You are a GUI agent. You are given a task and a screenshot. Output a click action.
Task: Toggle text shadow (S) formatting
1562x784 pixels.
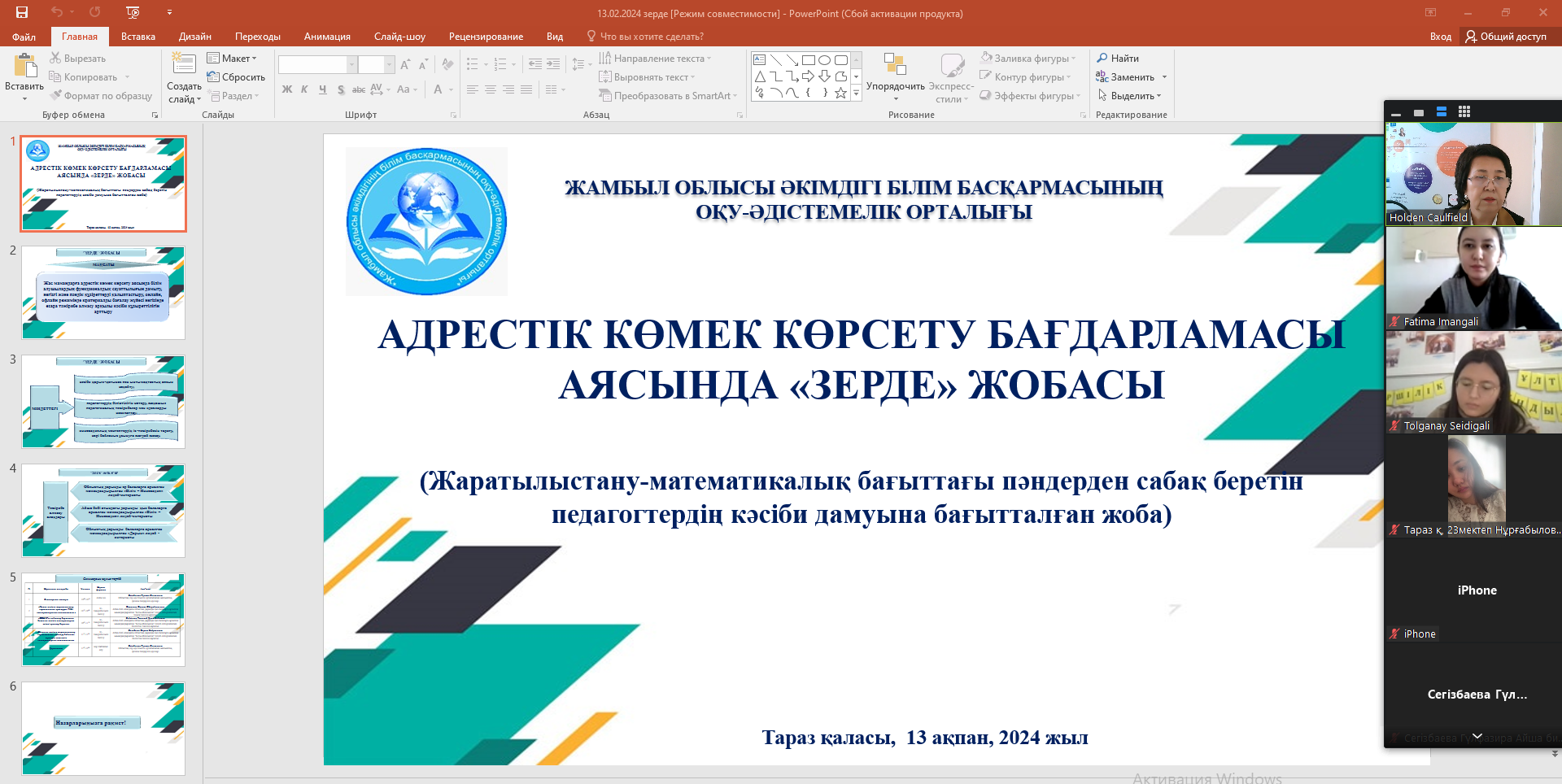point(341,89)
